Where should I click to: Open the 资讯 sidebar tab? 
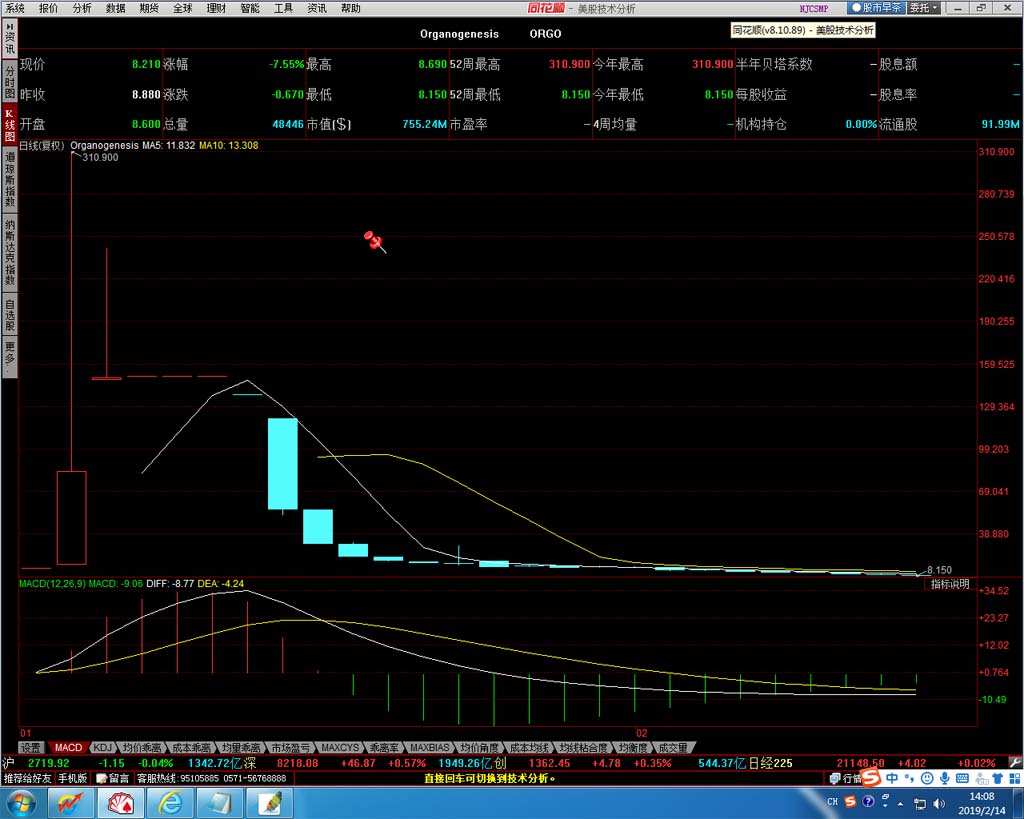[9, 39]
